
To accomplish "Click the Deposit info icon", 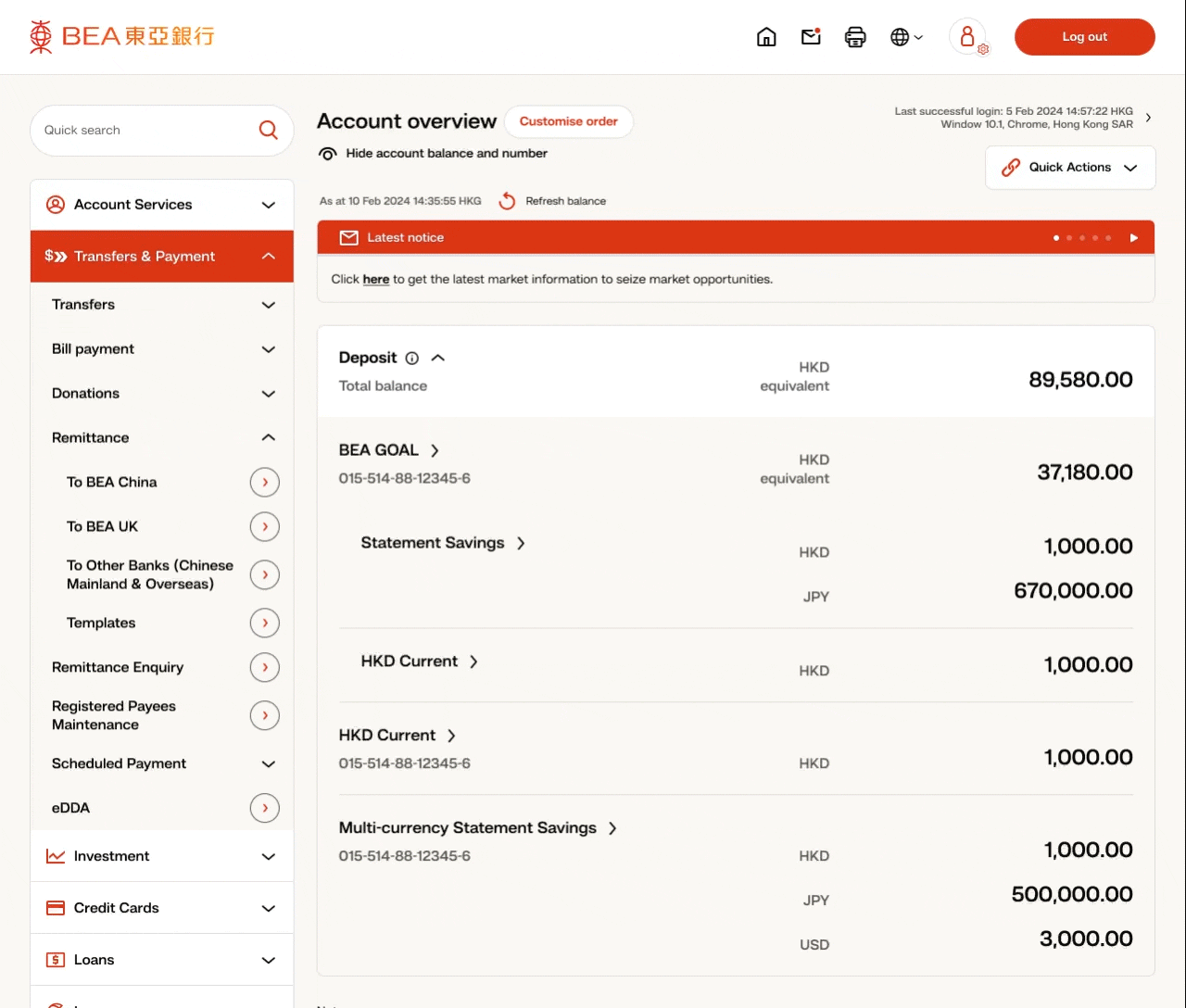I will 412,359.
